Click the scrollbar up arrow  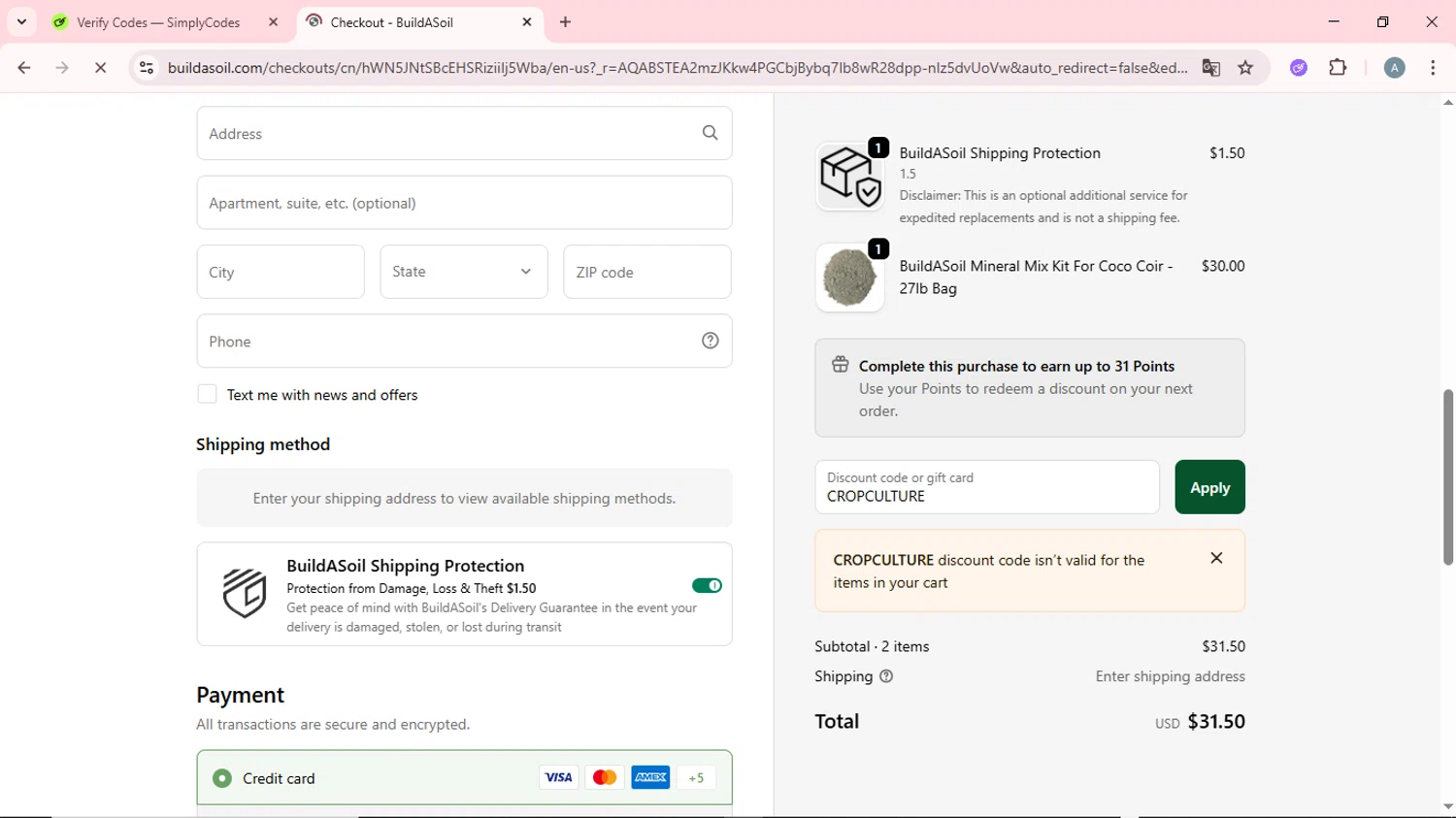pyautogui.click(x=1448, y=102)
